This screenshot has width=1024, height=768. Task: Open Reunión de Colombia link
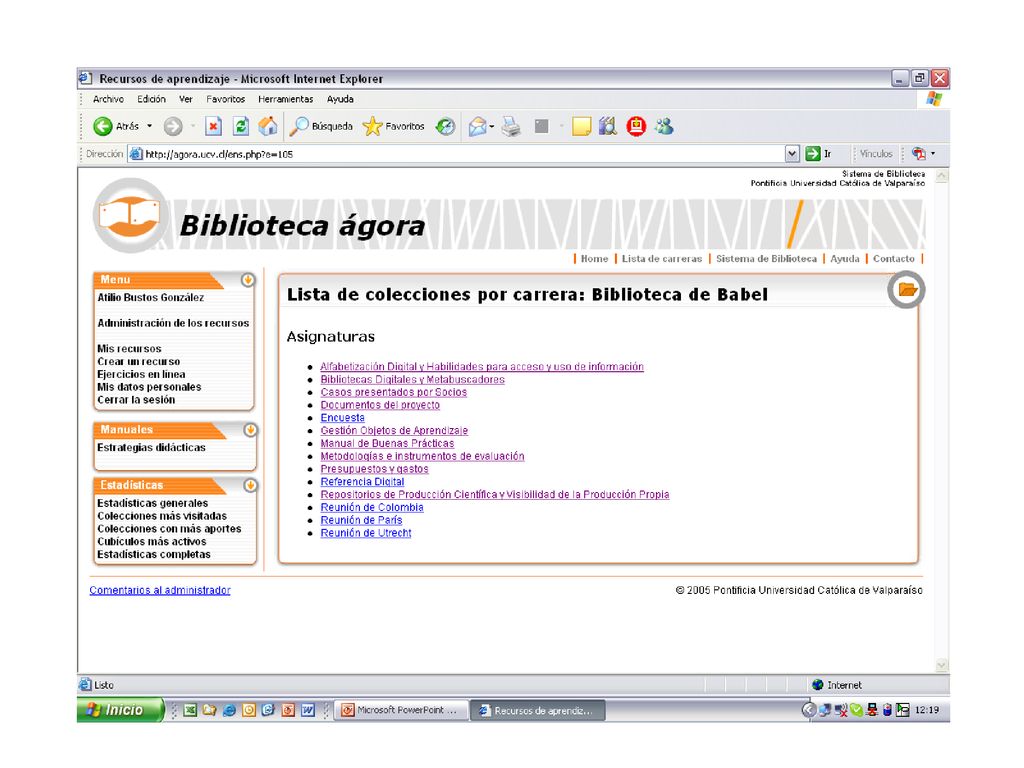click(372, 507)
